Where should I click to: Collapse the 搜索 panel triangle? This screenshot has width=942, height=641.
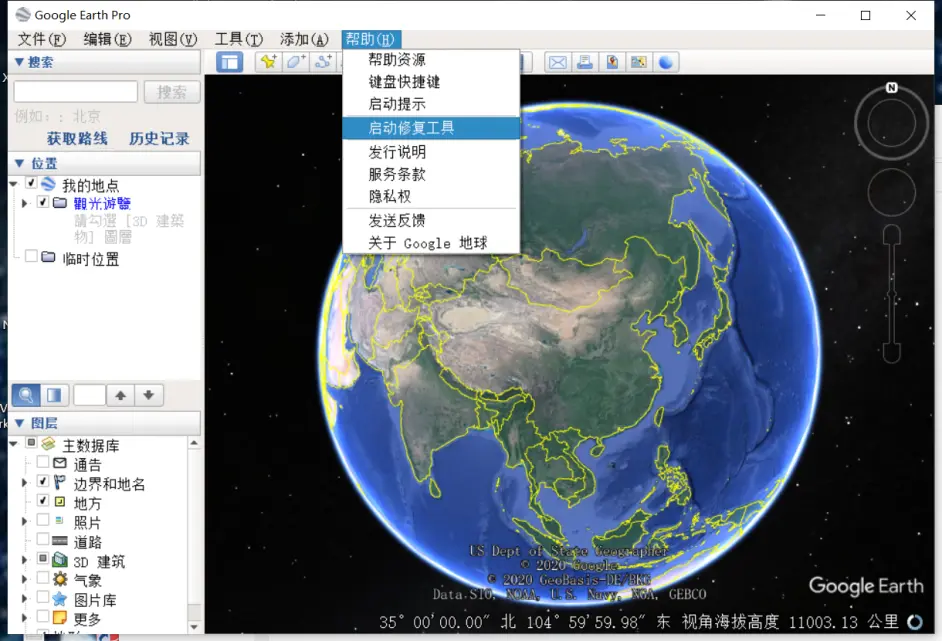coord(19,62)
